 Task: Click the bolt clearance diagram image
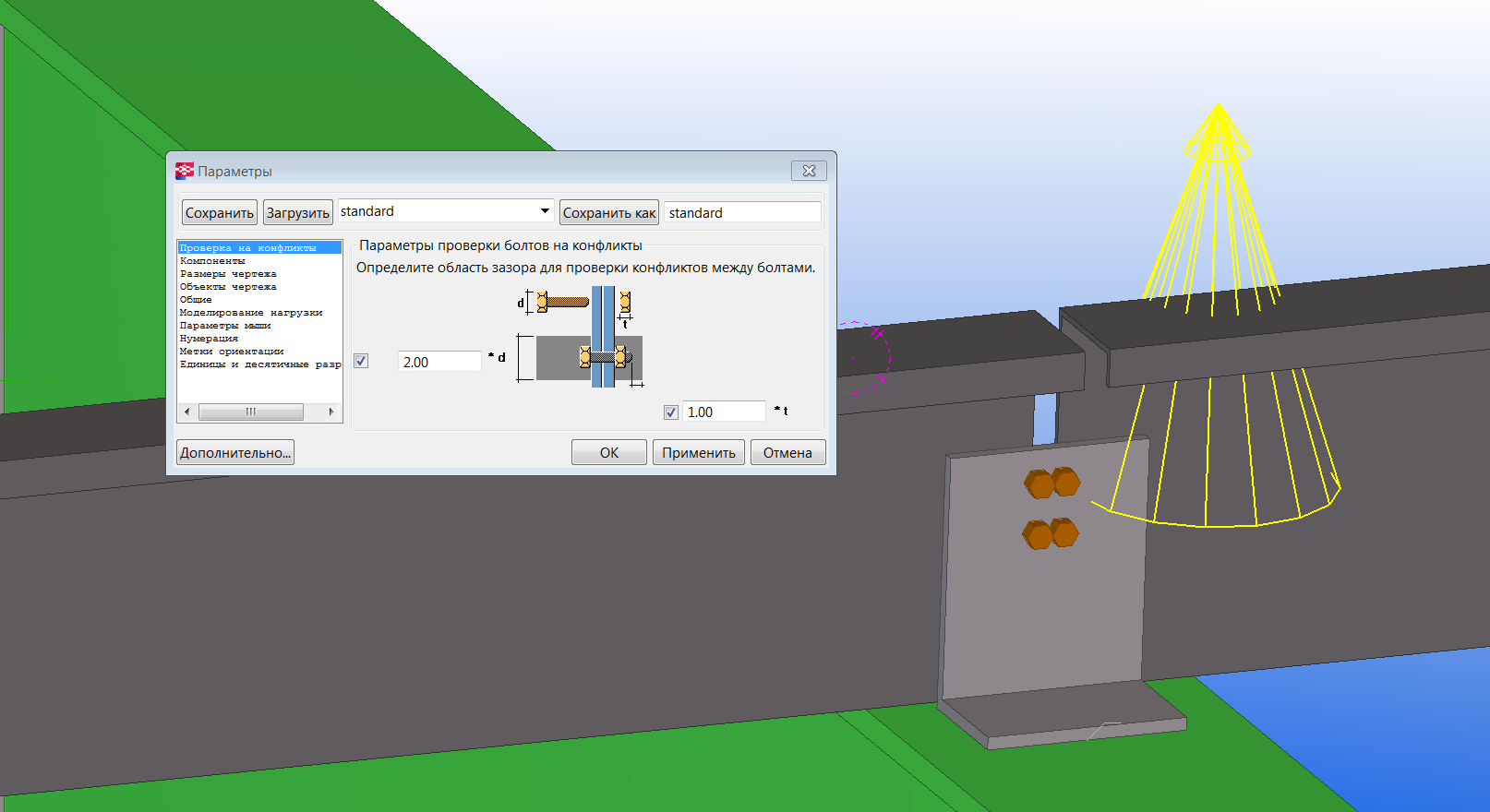point(582,336)
